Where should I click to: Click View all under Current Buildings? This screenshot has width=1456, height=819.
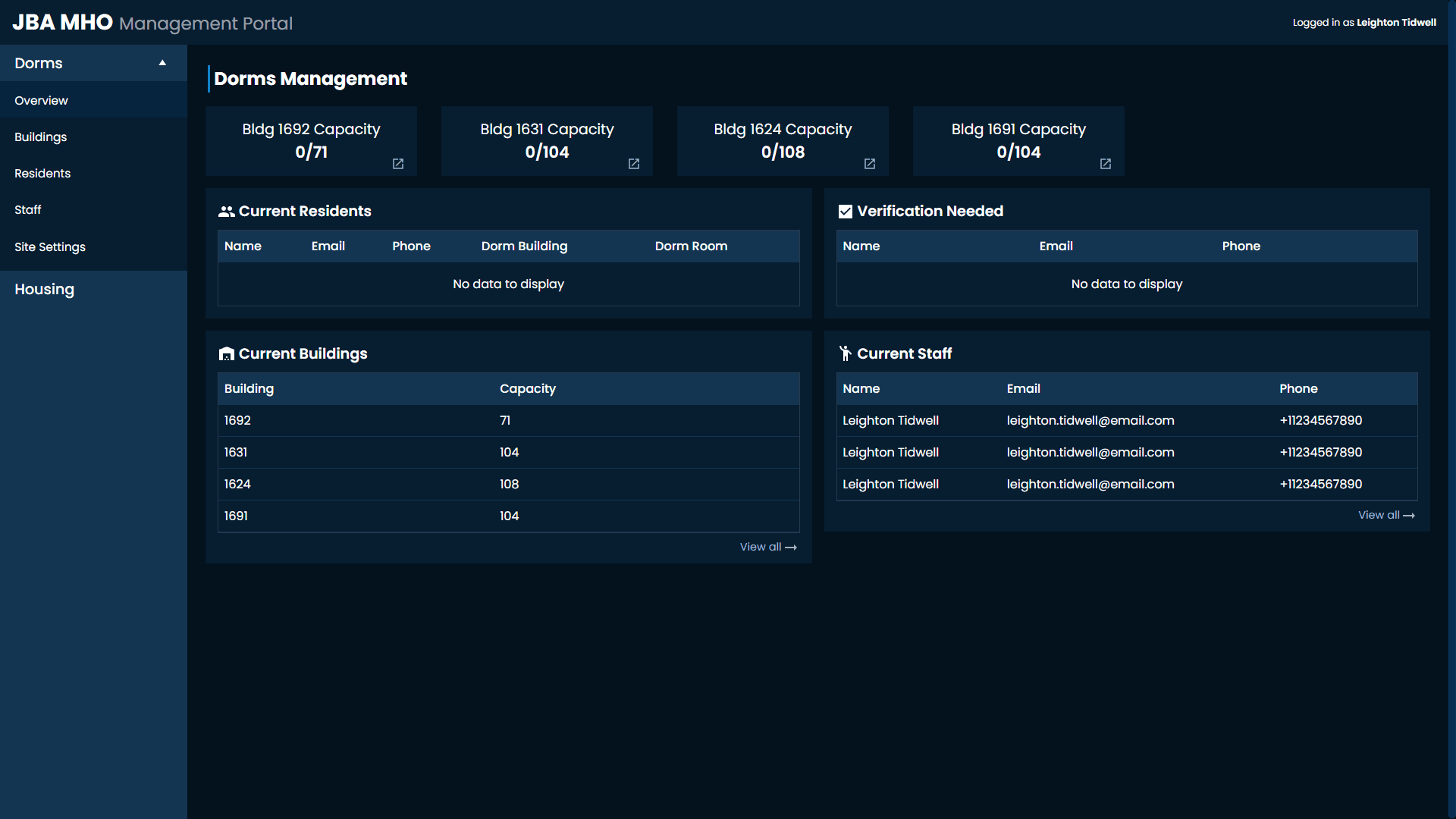tap(767, 546)
